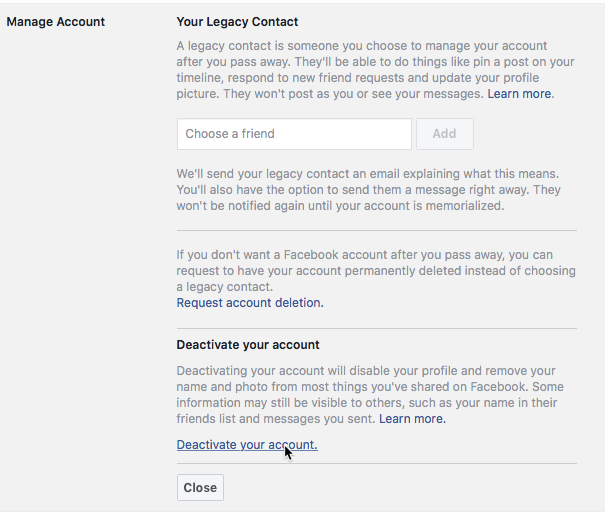Open Learn more about legacy contacts

(520, 94)
